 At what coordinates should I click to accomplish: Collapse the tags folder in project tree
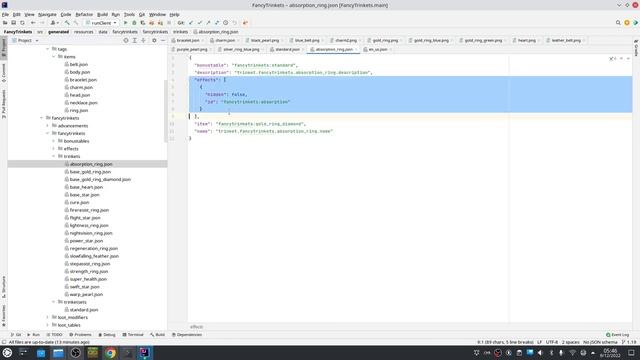pos(47,49)
